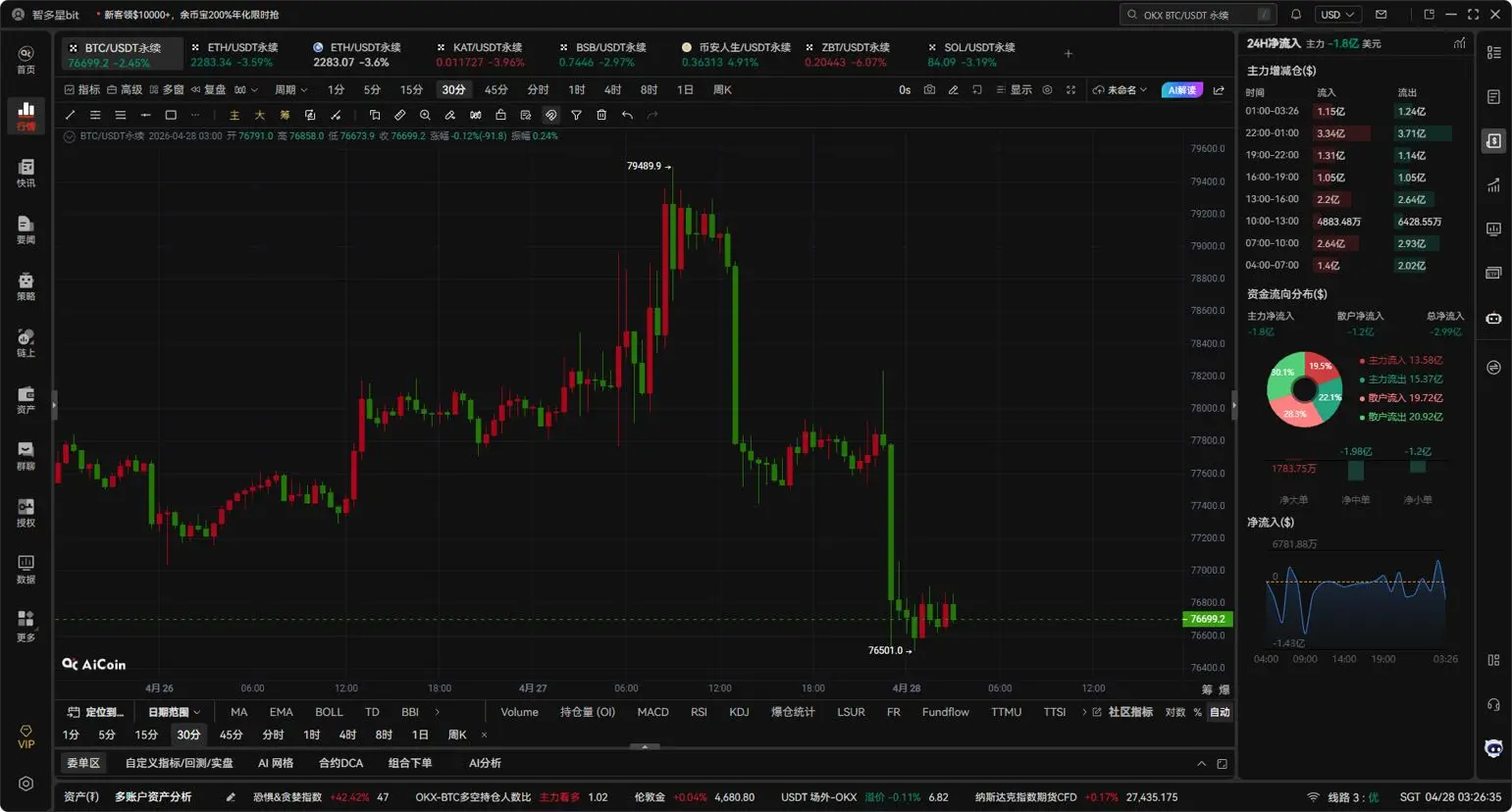Enter fullscreen chart with the expand icon
Screen dimensions: 1512x812
pos(1070,89)
